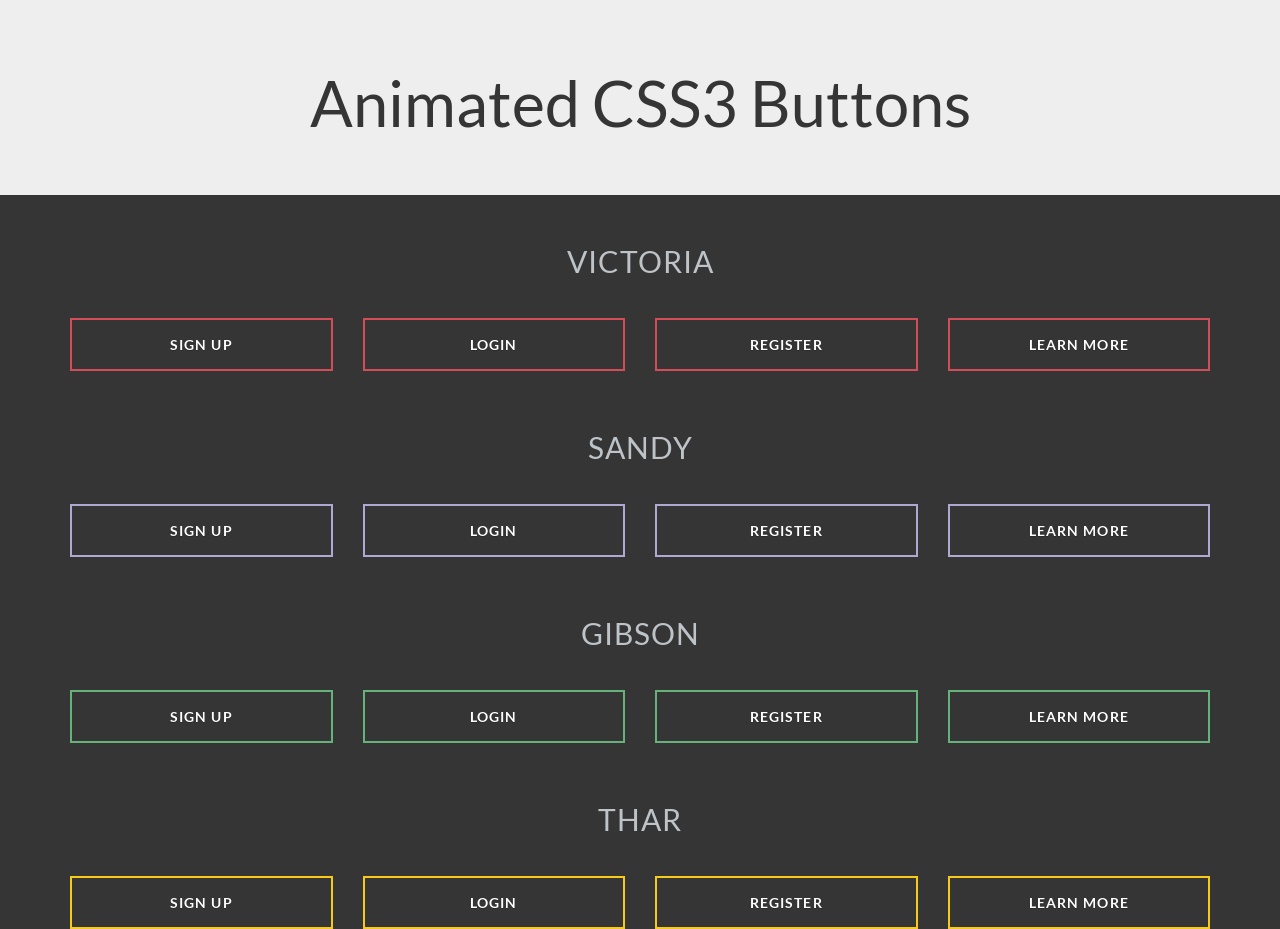Image resolution: width=1280 pixels, height=929 pixels.
Task: Click the VICTORIA section heading
Action: [x=640, y=262]
